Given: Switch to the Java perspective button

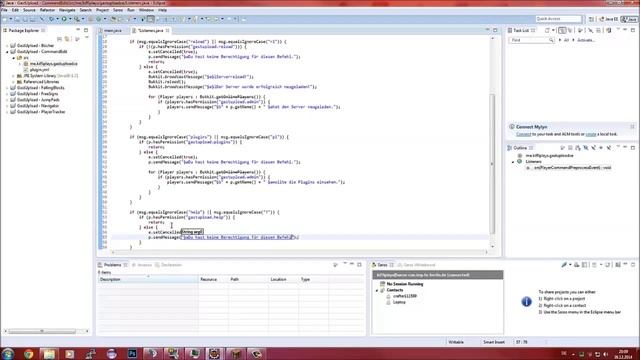Looking at the screenshot, I should pos(629,19).
